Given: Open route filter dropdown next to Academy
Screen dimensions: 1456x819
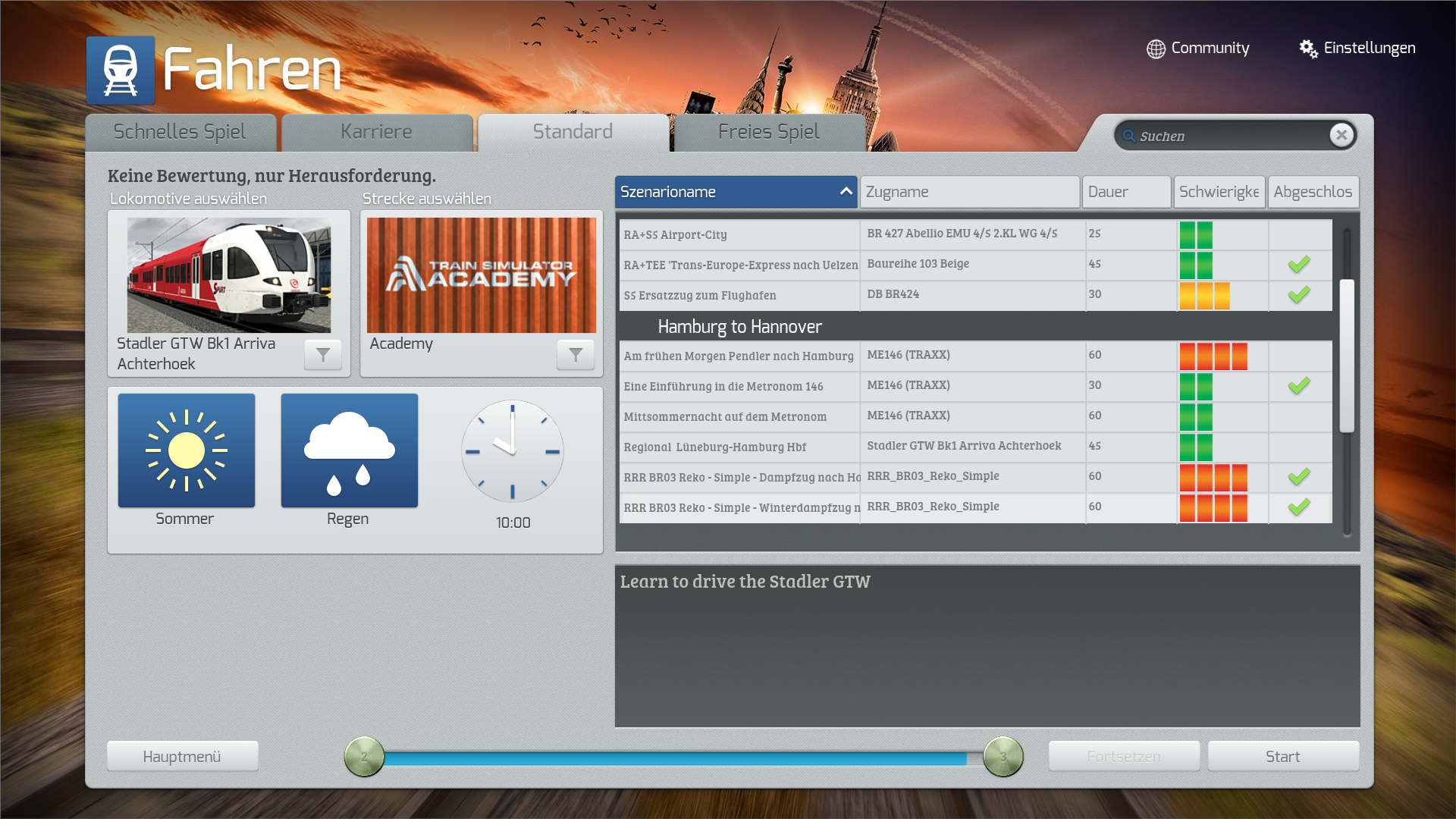Looking at the screenshot, I should click(576, 354).
